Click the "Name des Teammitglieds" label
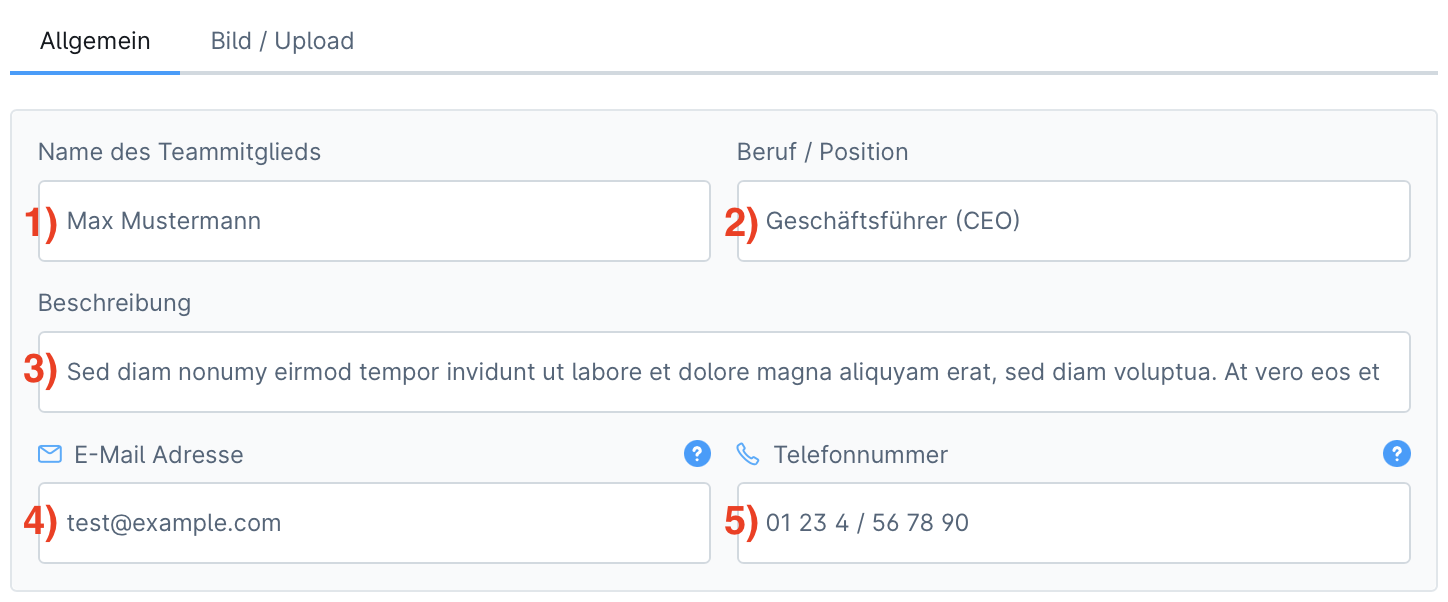Screen dimensions: 1448x602 [x=179, y=152]
